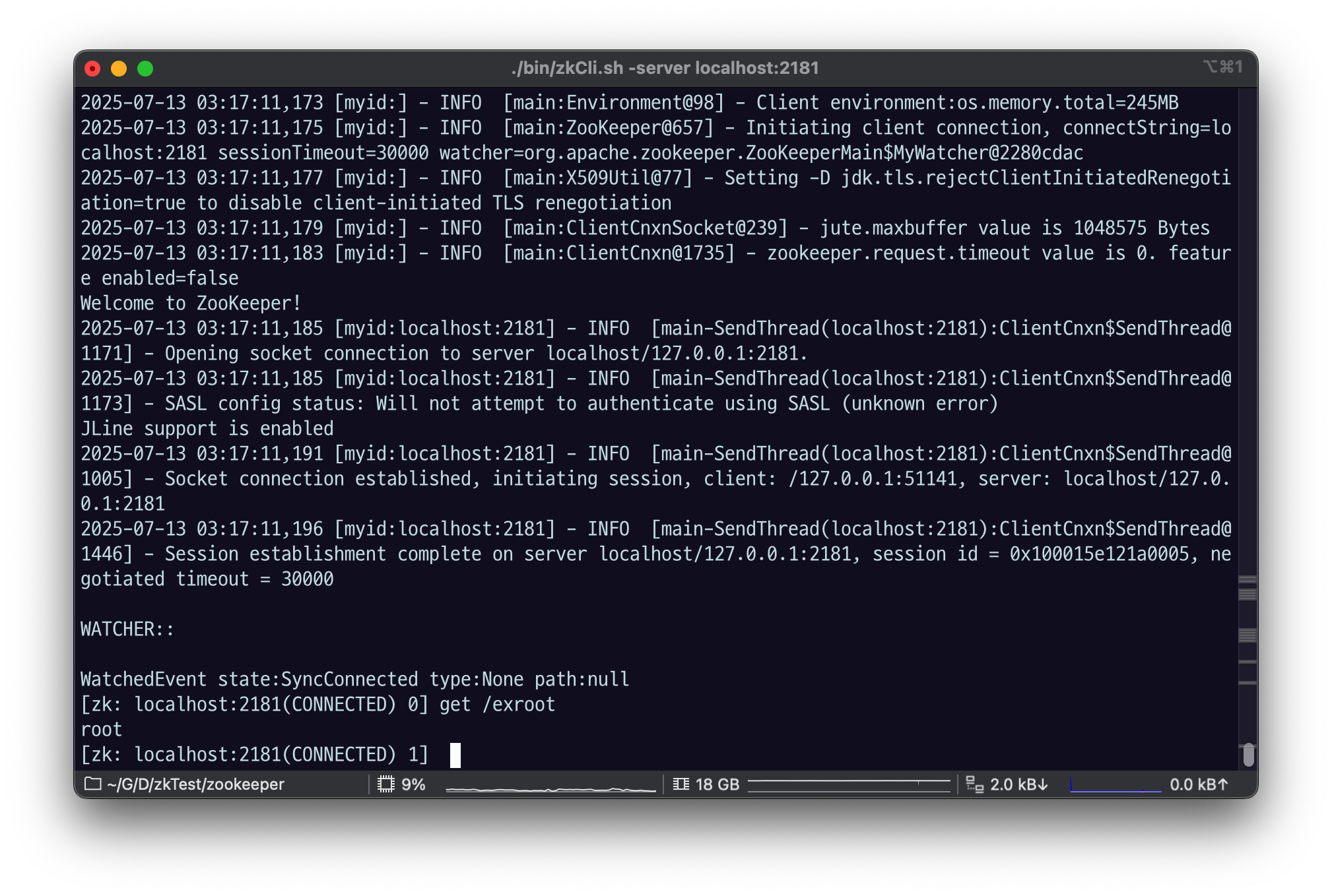Viewport: 1332px width, 896px height.
Task: Click the folder icon in status bar
Action: 93,784
